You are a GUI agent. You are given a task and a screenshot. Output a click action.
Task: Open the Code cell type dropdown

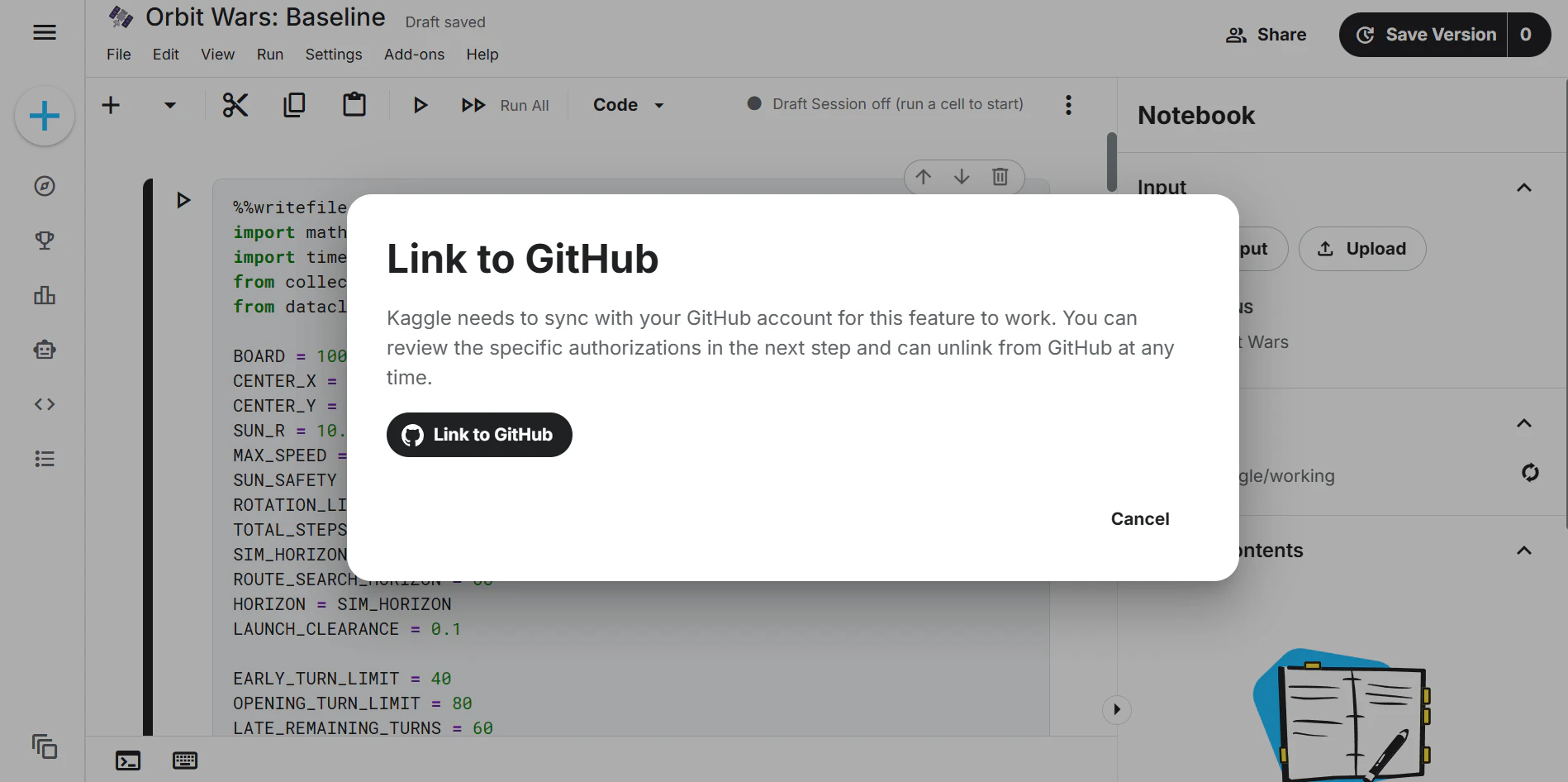coord(629,105)
